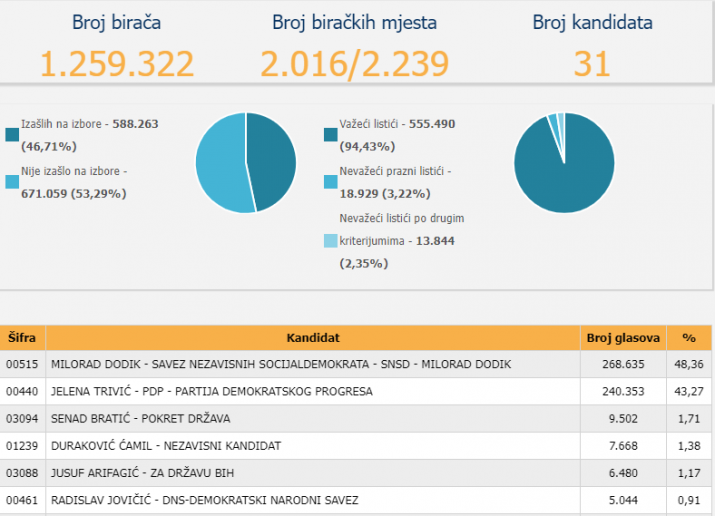Click the voter turnout pie chart
Image resolution: width=715 pixels, height=516 pixels.
tap(246, 162)
